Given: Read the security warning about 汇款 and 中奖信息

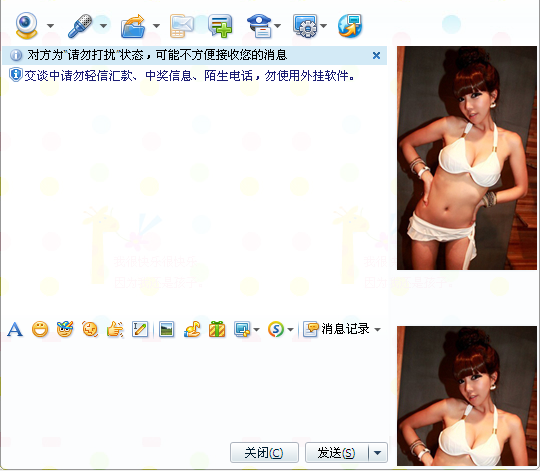Looking at the screenshot, I should tap(189, 75).
